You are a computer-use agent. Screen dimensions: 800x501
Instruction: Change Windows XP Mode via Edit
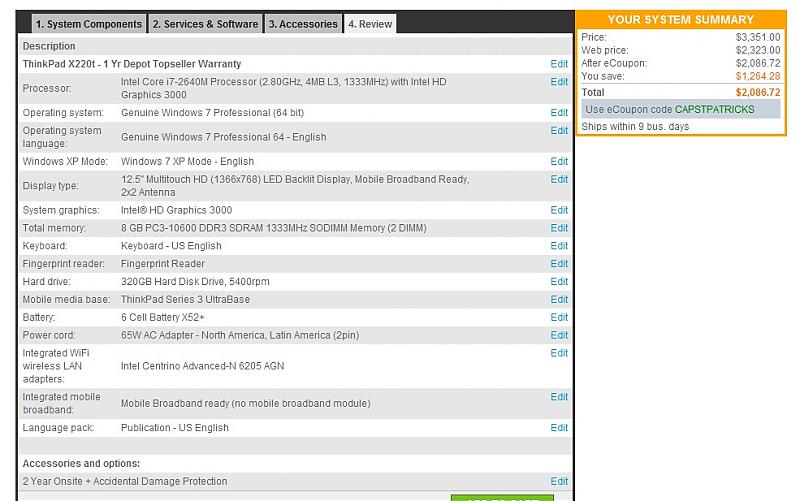[559, 161]
